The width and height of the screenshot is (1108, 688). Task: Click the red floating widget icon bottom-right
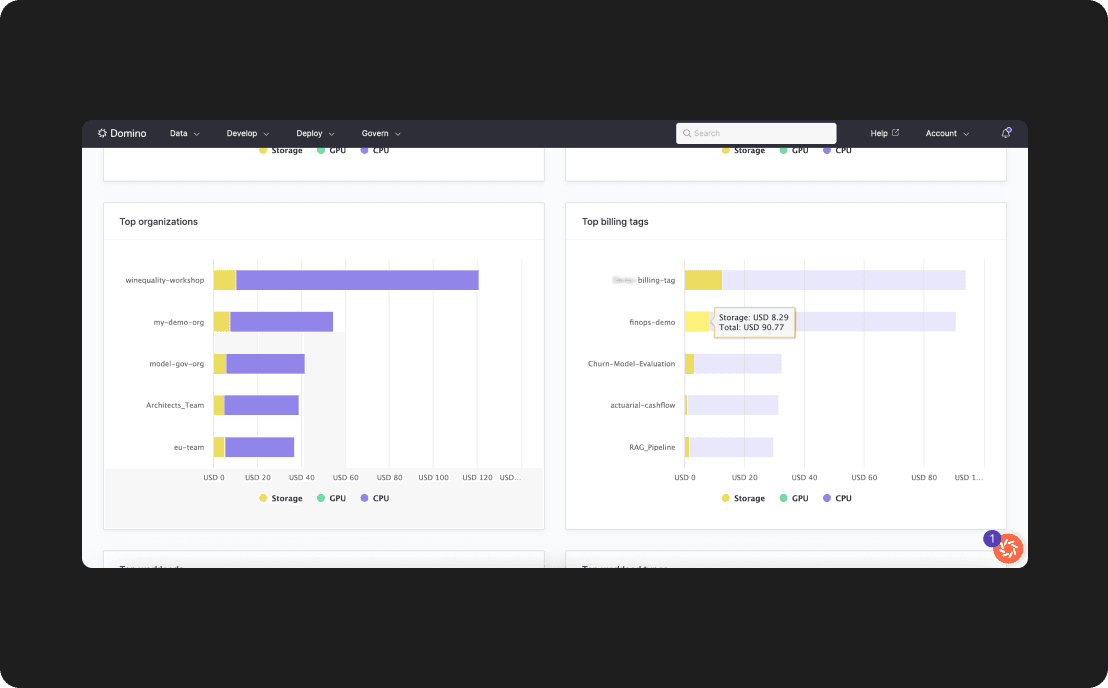[1009, 548]
